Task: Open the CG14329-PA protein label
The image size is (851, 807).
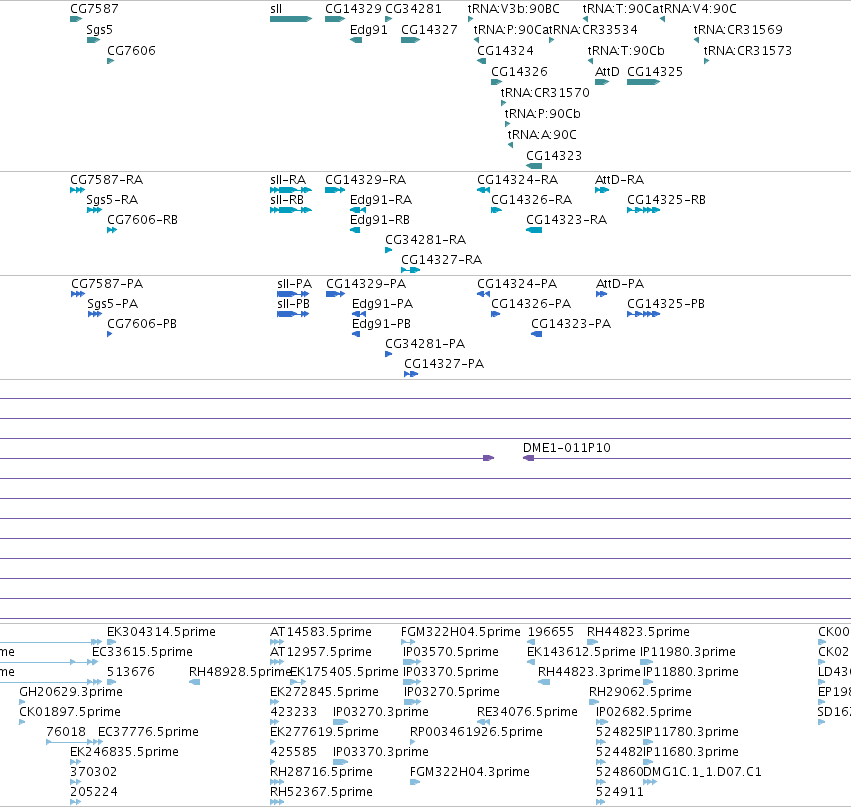Action: (366, 284)
